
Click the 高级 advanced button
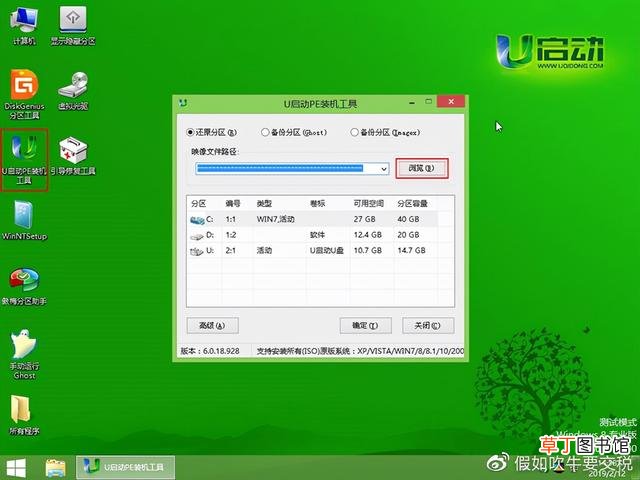tap(212, 325)
